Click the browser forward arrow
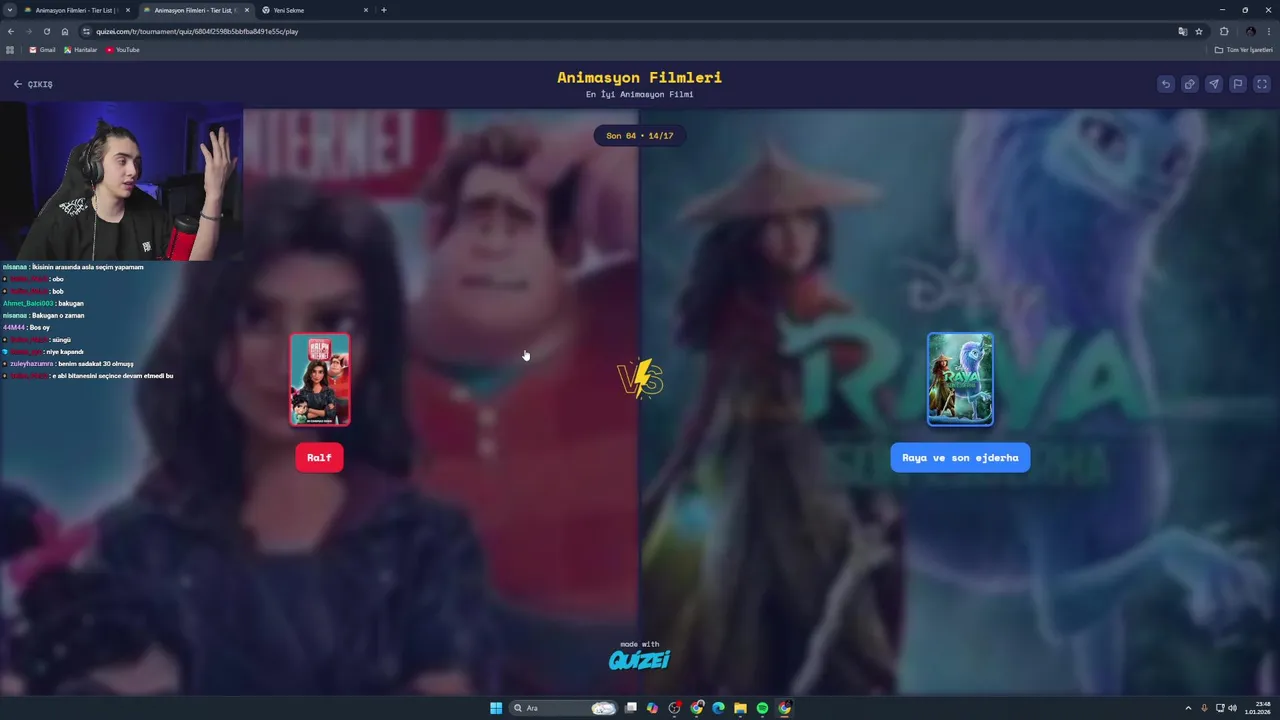The height and width of the screenshot is (720, 1280). pyautogui.click(x=28, y=31)
